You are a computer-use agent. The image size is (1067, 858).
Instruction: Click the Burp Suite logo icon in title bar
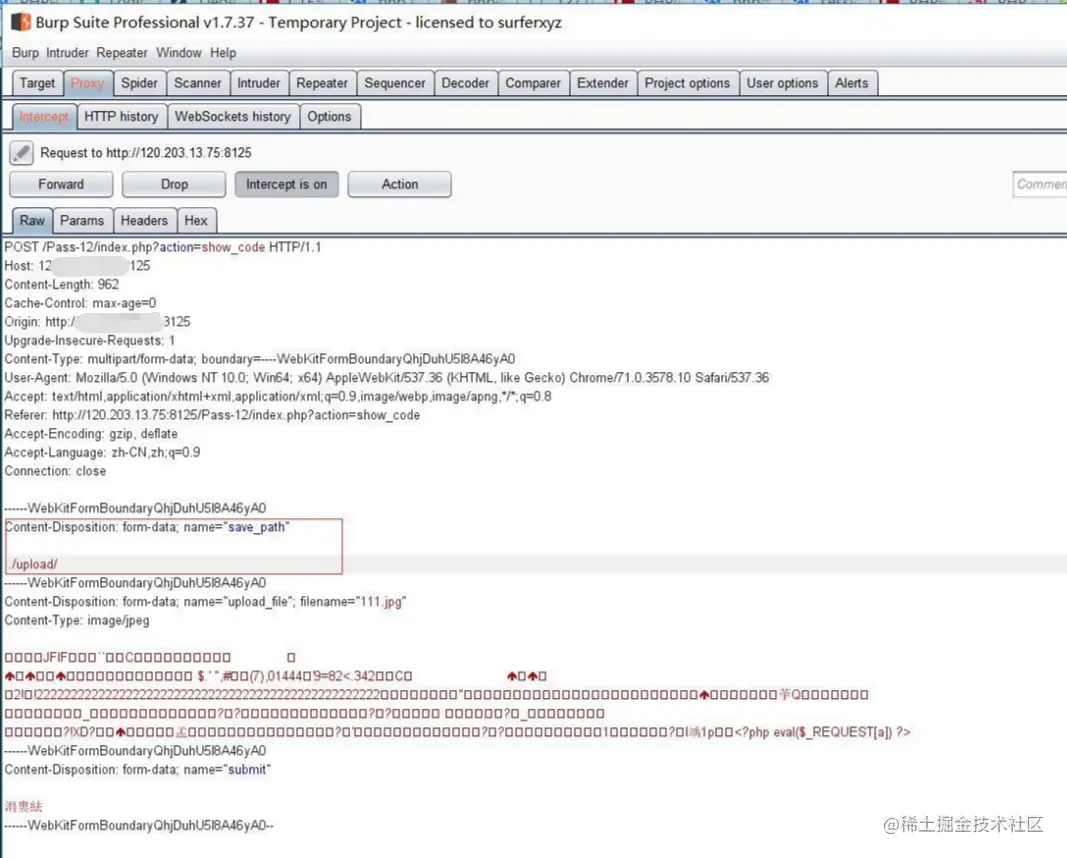click(20, 22)
